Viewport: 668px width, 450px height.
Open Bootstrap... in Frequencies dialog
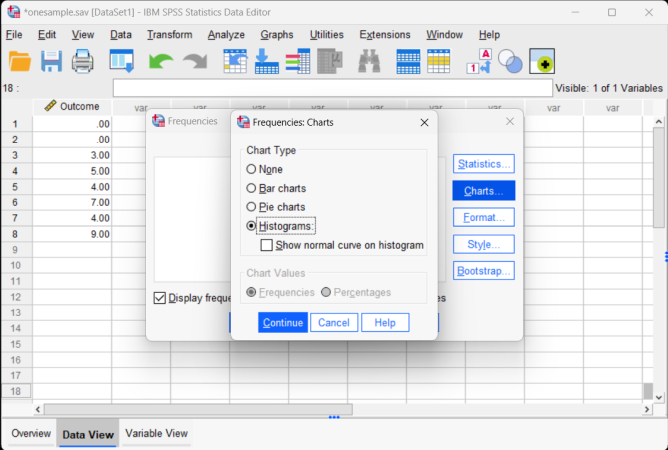[484, 271]
